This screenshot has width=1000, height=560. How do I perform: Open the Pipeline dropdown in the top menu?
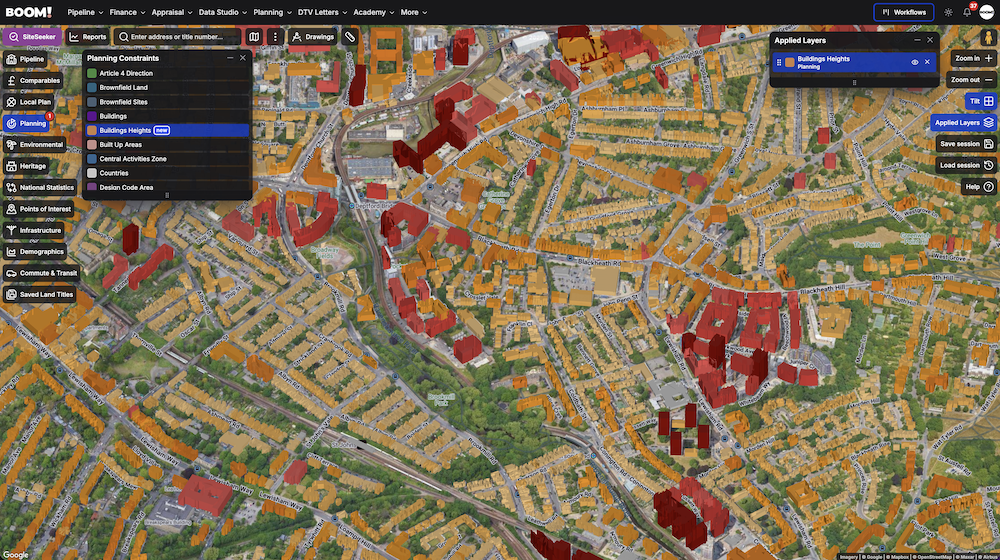pos(85,12)
